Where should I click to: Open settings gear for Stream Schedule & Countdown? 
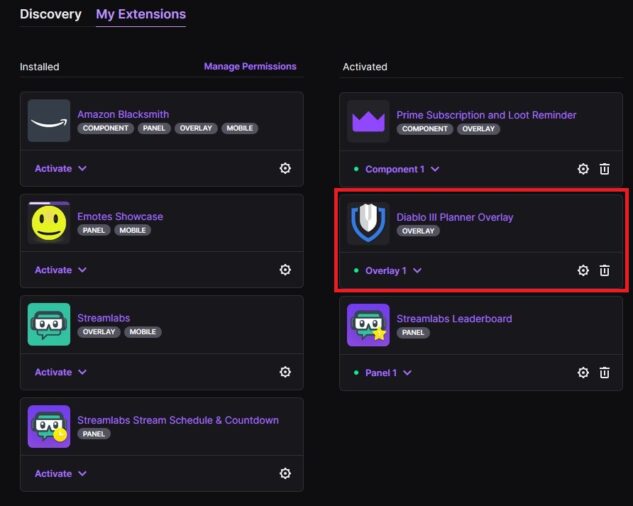click(285, 473)
